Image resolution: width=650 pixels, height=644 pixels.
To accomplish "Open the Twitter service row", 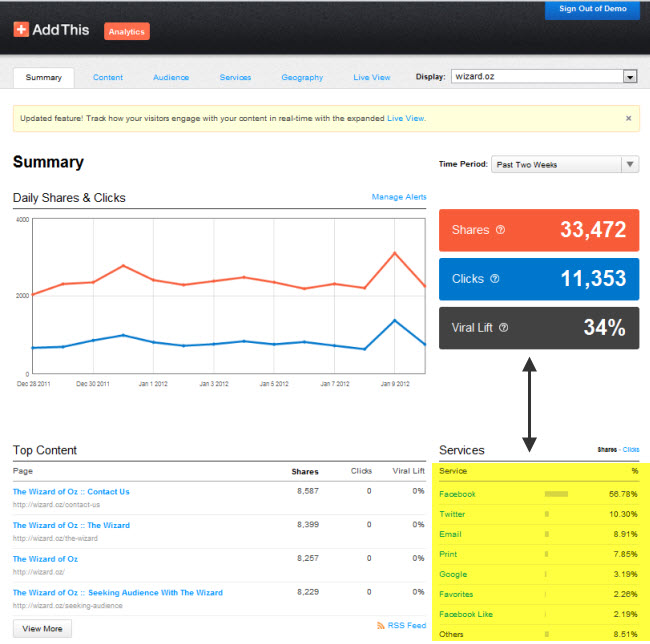I will click(x=538, y=514).
